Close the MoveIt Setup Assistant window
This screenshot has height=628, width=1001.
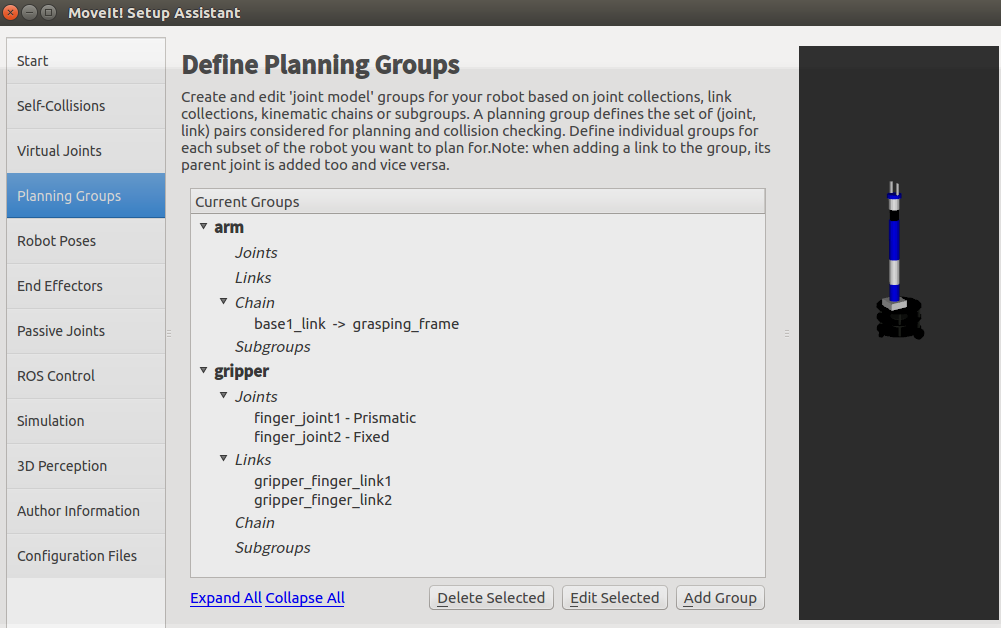coord(11,12)
